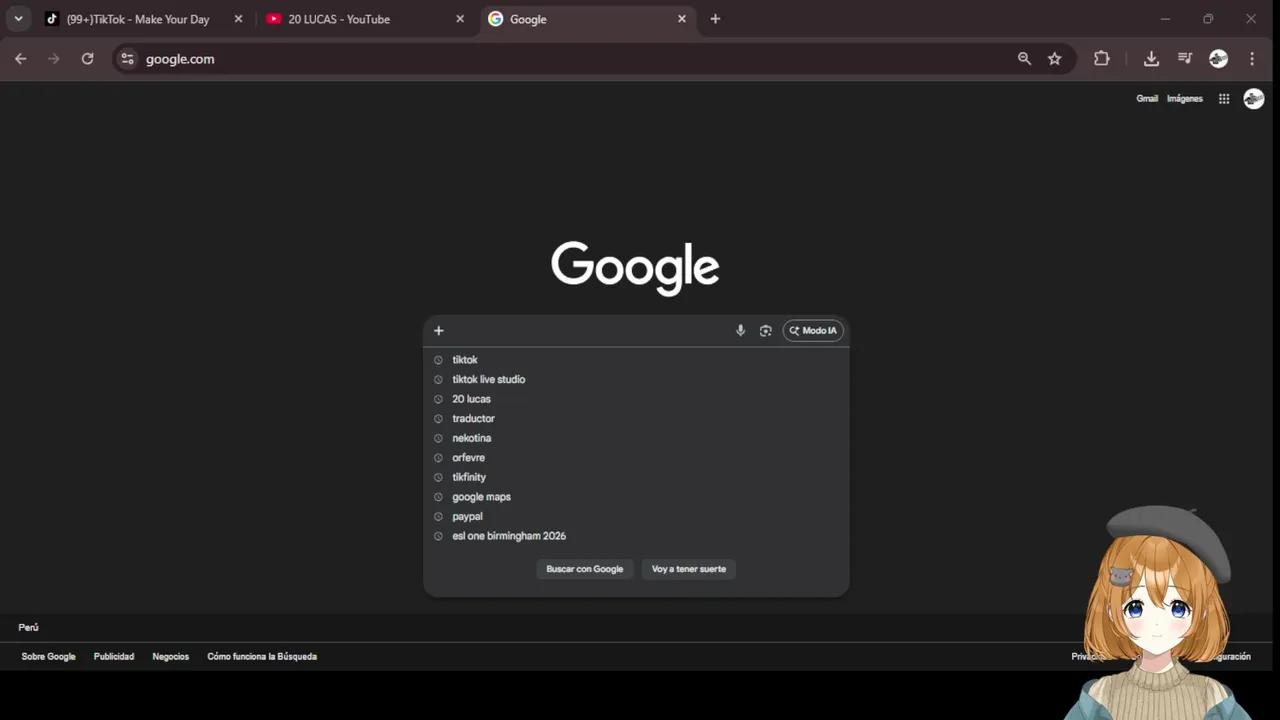The image size is (1280, 720).
Task: Select the Google tab
Action: 587,19
